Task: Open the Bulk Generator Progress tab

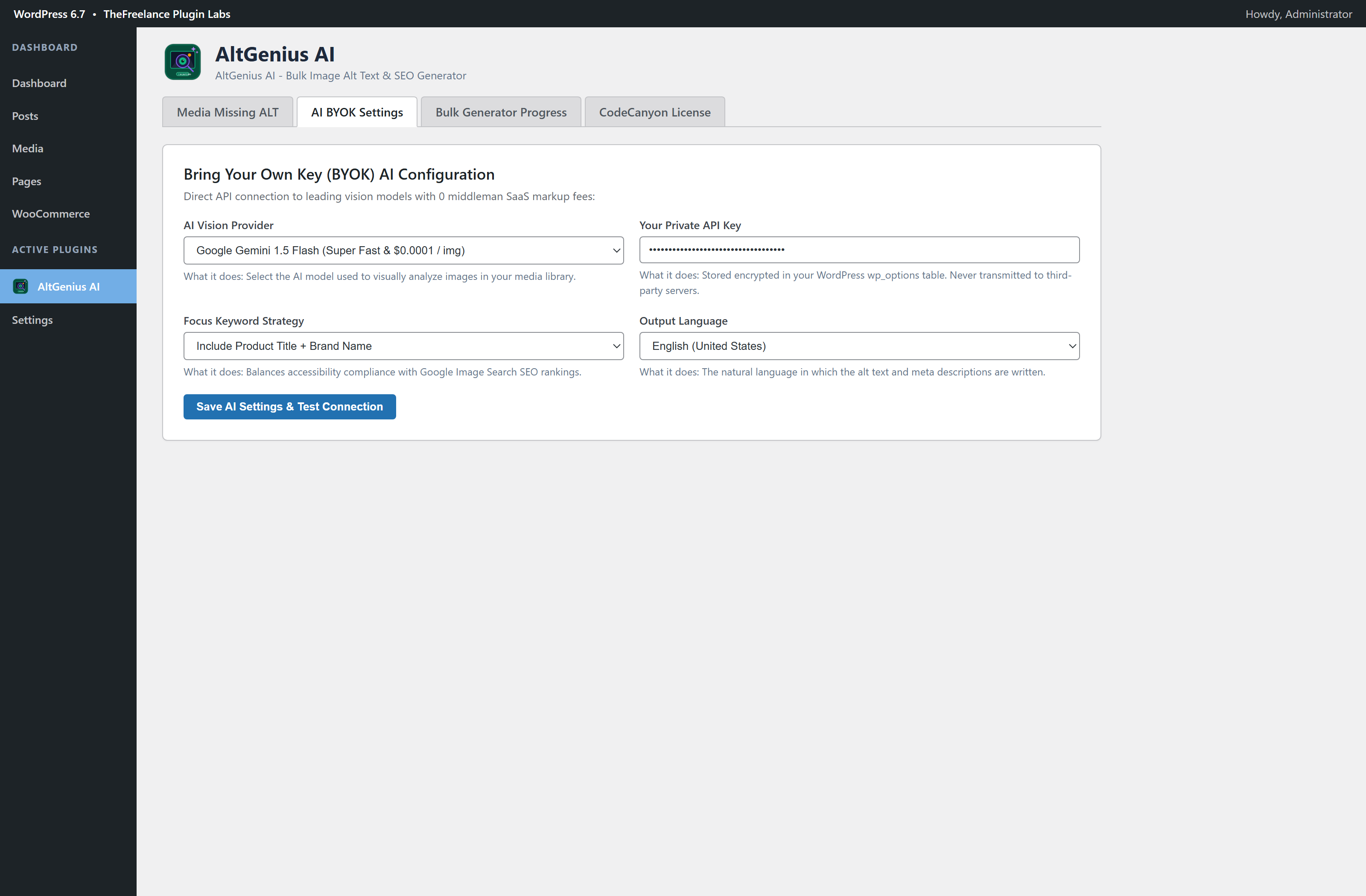Action: point(501,112)
